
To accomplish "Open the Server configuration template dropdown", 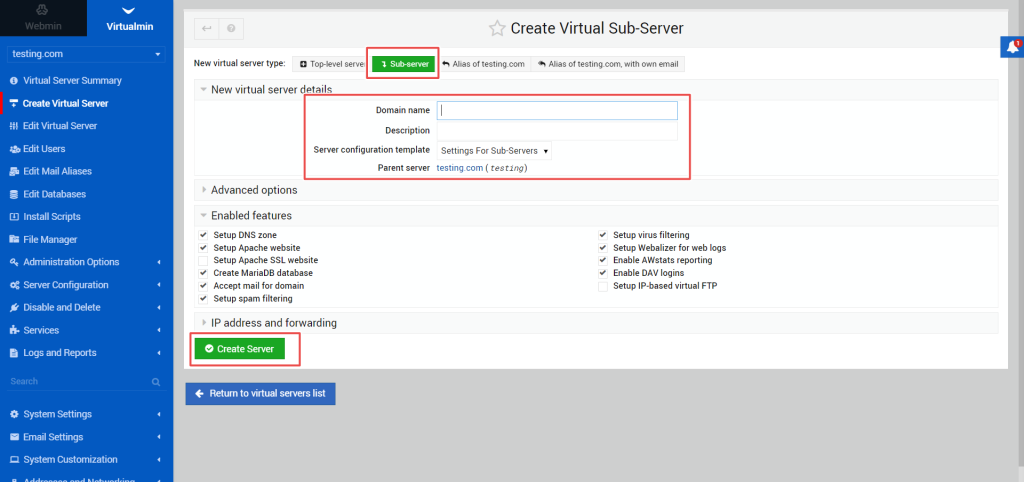I will point(495,151).
